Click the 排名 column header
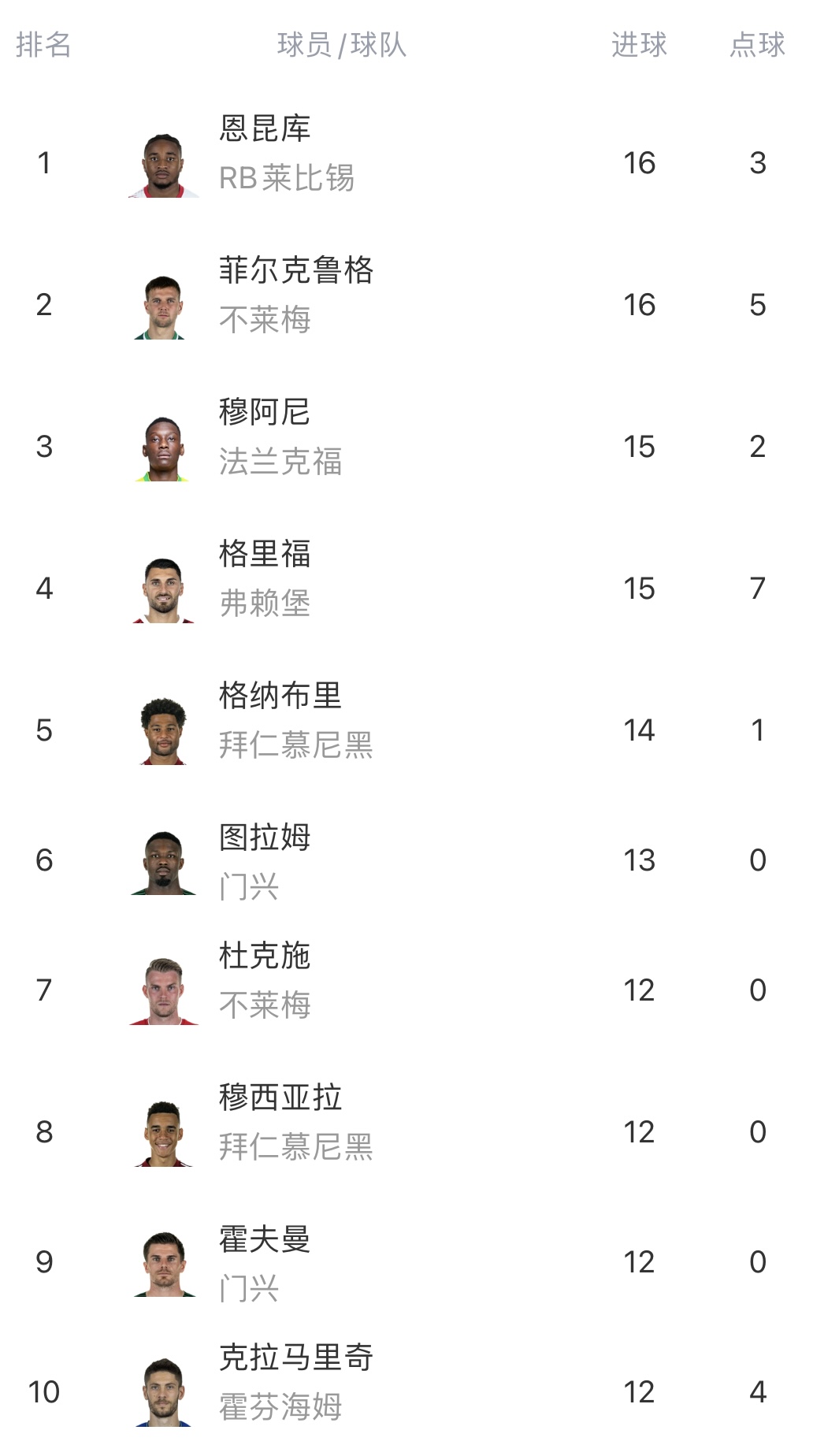Image resolution: width=813 pixels, height=1456 pixels. coord(43,45)
